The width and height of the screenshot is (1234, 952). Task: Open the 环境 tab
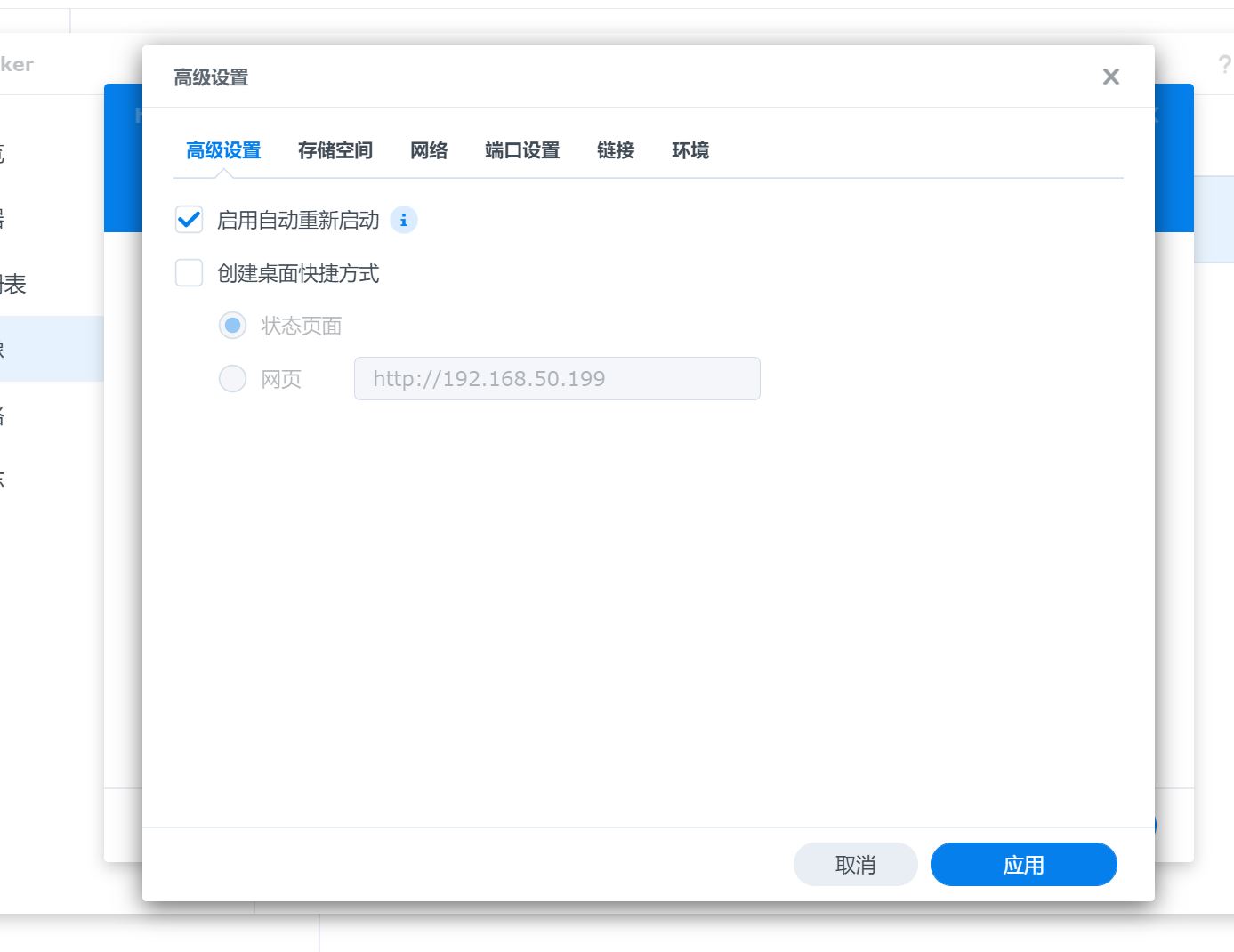coord(690,150)
